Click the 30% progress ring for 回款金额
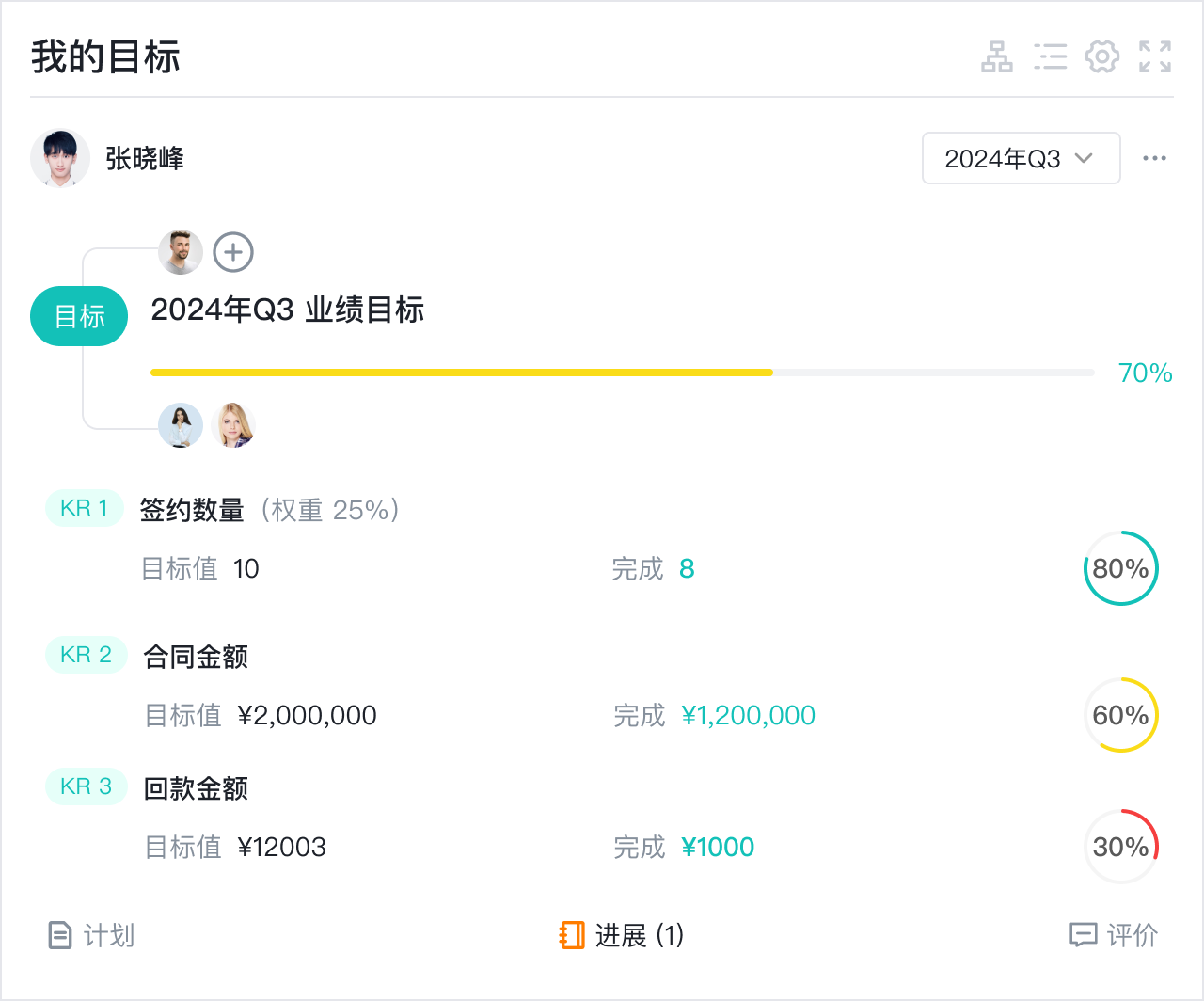 coord(1120,847)
